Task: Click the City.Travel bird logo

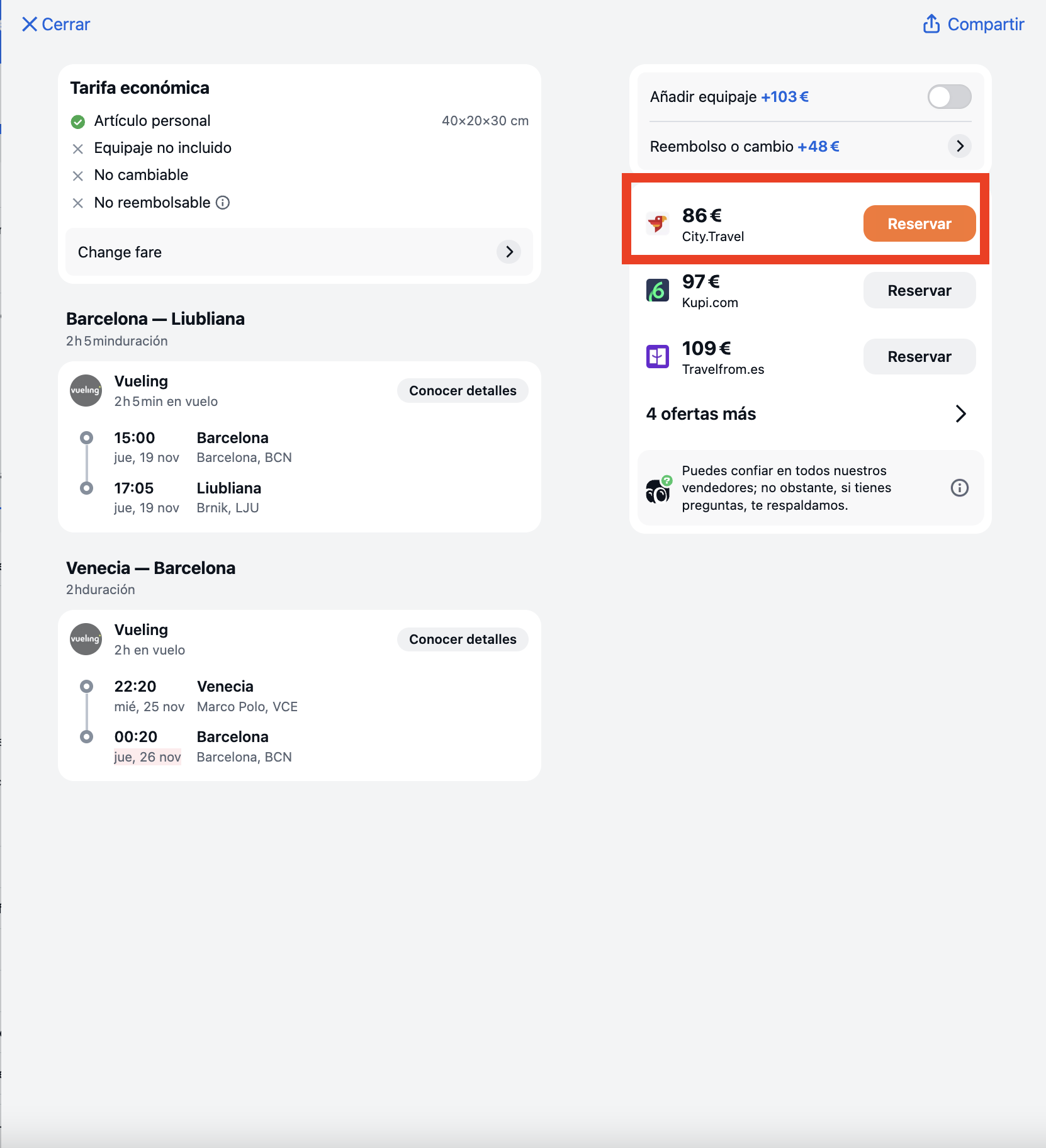Action: (658, 223)
